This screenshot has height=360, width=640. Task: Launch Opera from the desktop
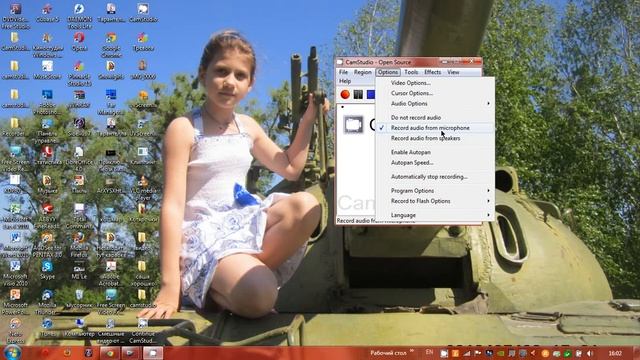point(79,42)
